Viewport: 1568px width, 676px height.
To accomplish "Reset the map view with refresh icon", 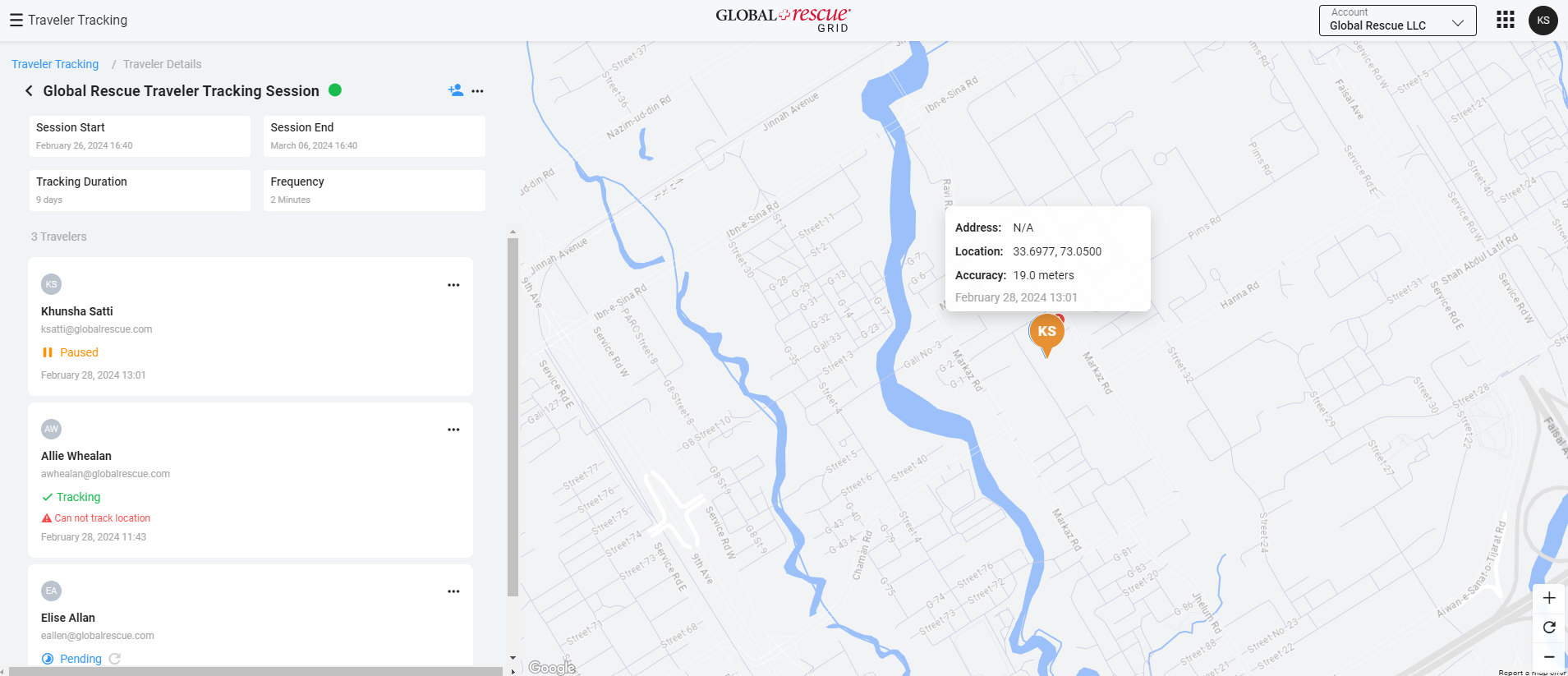I will pos(1548,628).
